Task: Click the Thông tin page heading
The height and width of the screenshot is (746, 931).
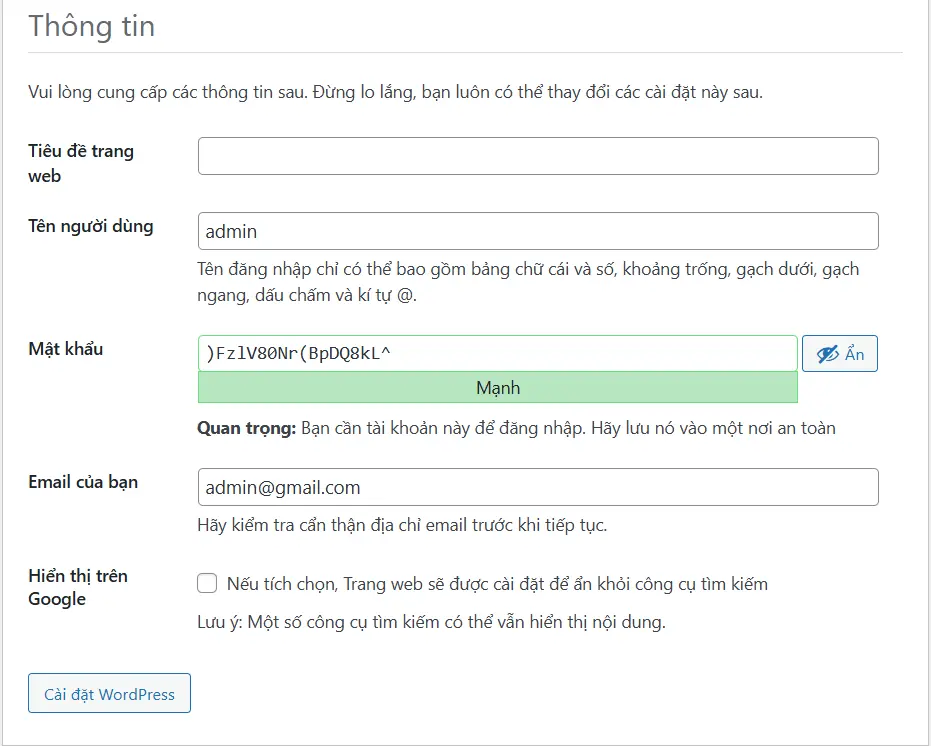Action: click(x=92, y=27)
